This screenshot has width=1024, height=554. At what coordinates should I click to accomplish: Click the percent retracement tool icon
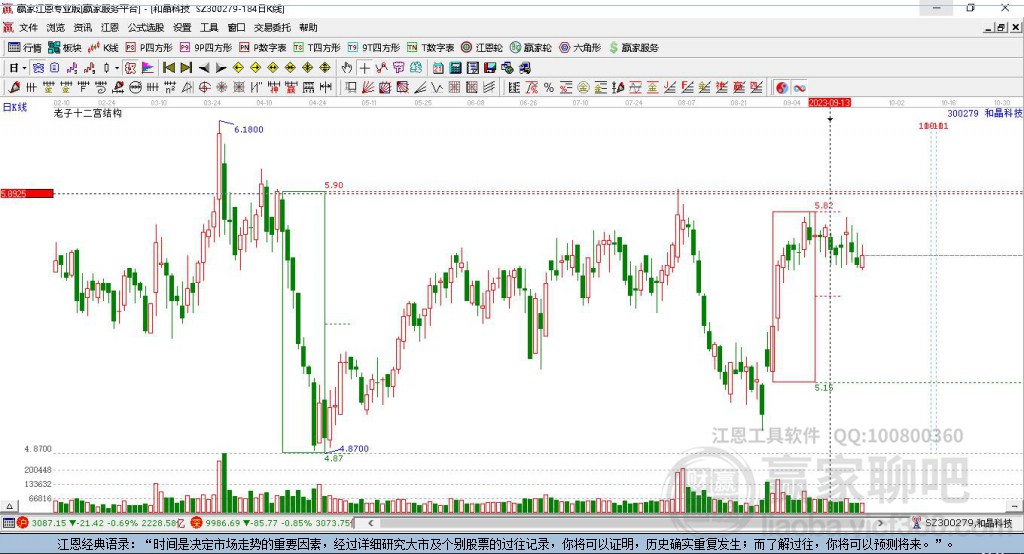pyautogui.click(x=548, y=88)
